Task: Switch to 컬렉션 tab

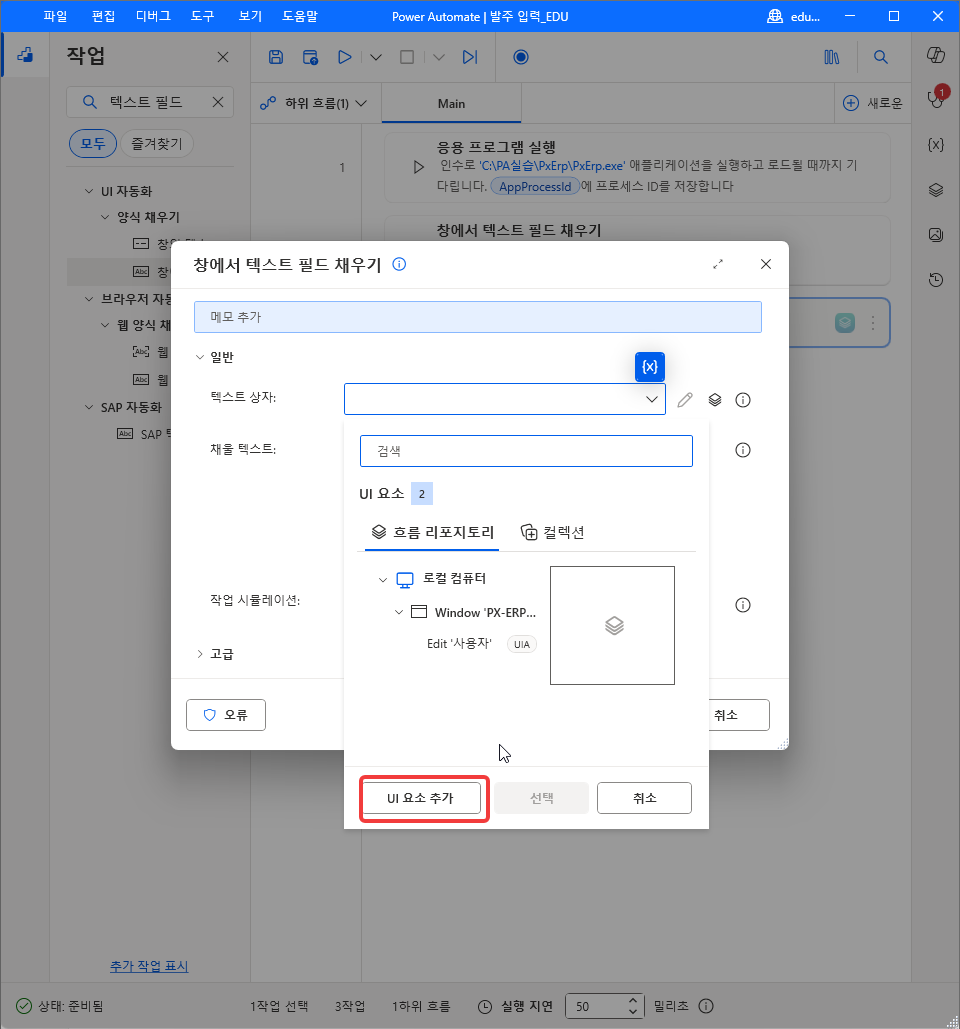Action: point(552,532)
